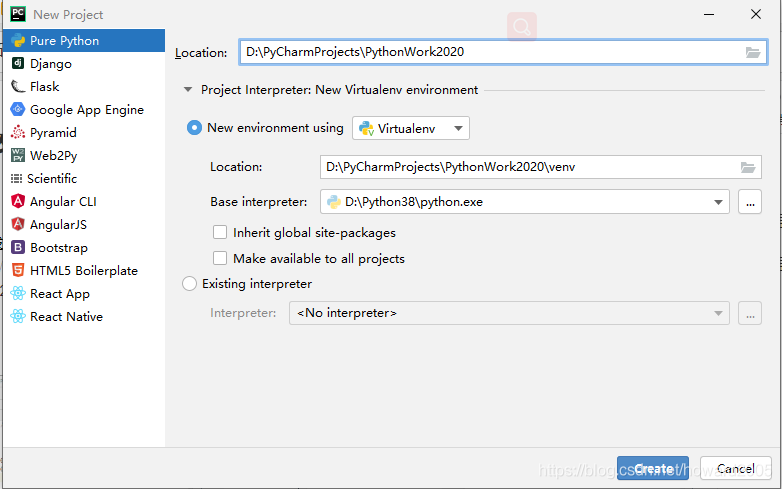Click the Pyramid logo icon

pos(18,132)
